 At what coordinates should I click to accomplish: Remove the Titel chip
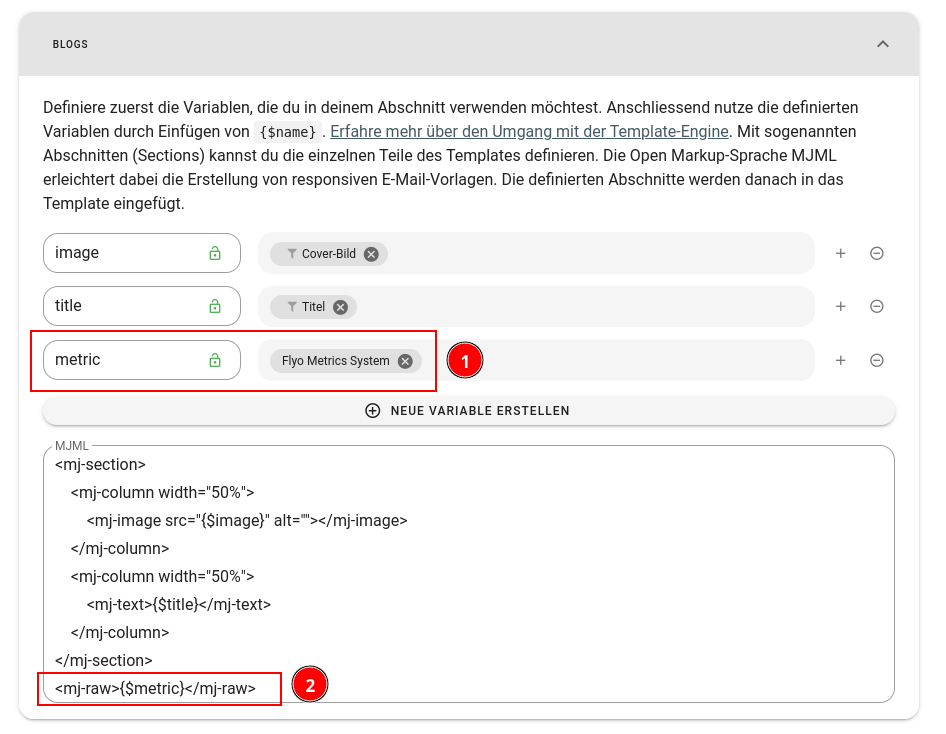click(x=340, y=307)
